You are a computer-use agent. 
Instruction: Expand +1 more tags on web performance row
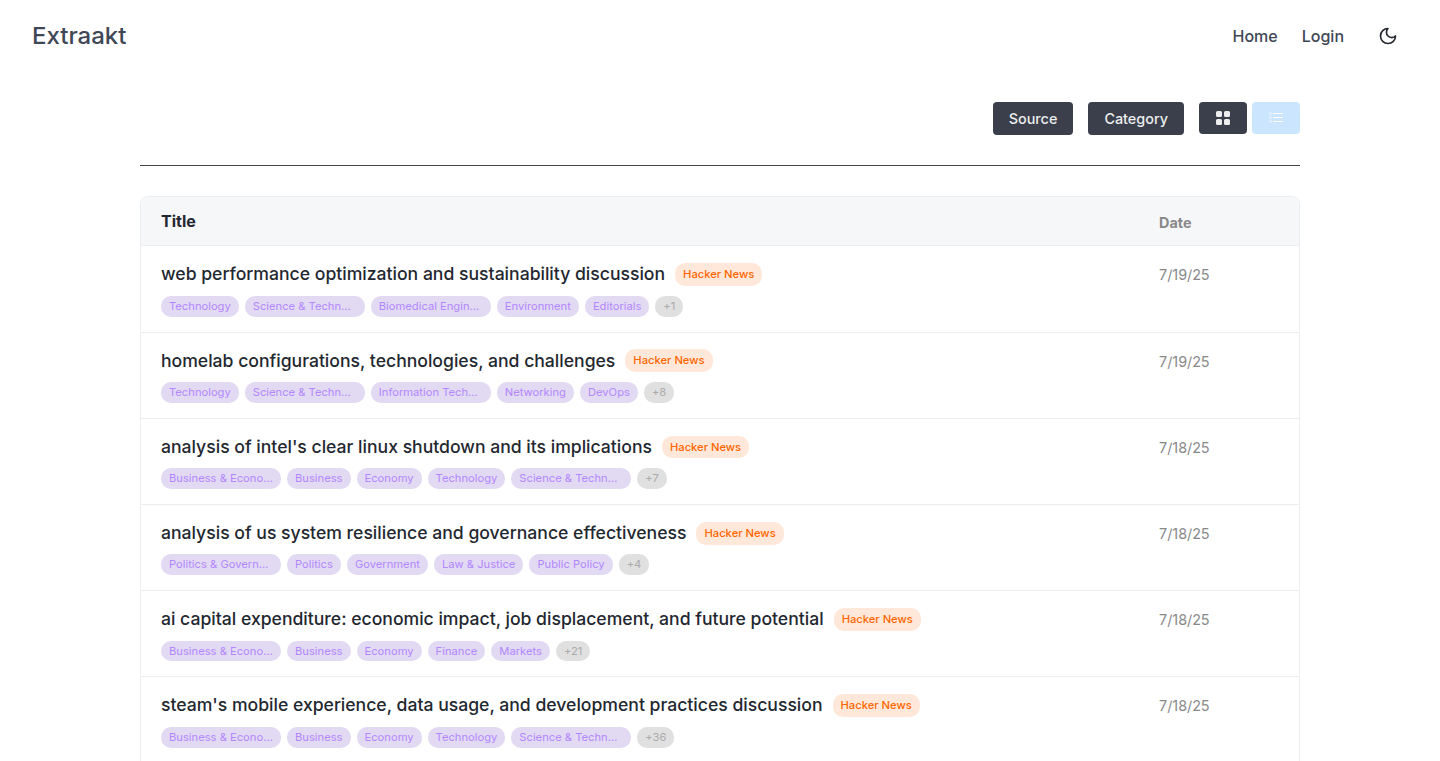click(669, 306)
